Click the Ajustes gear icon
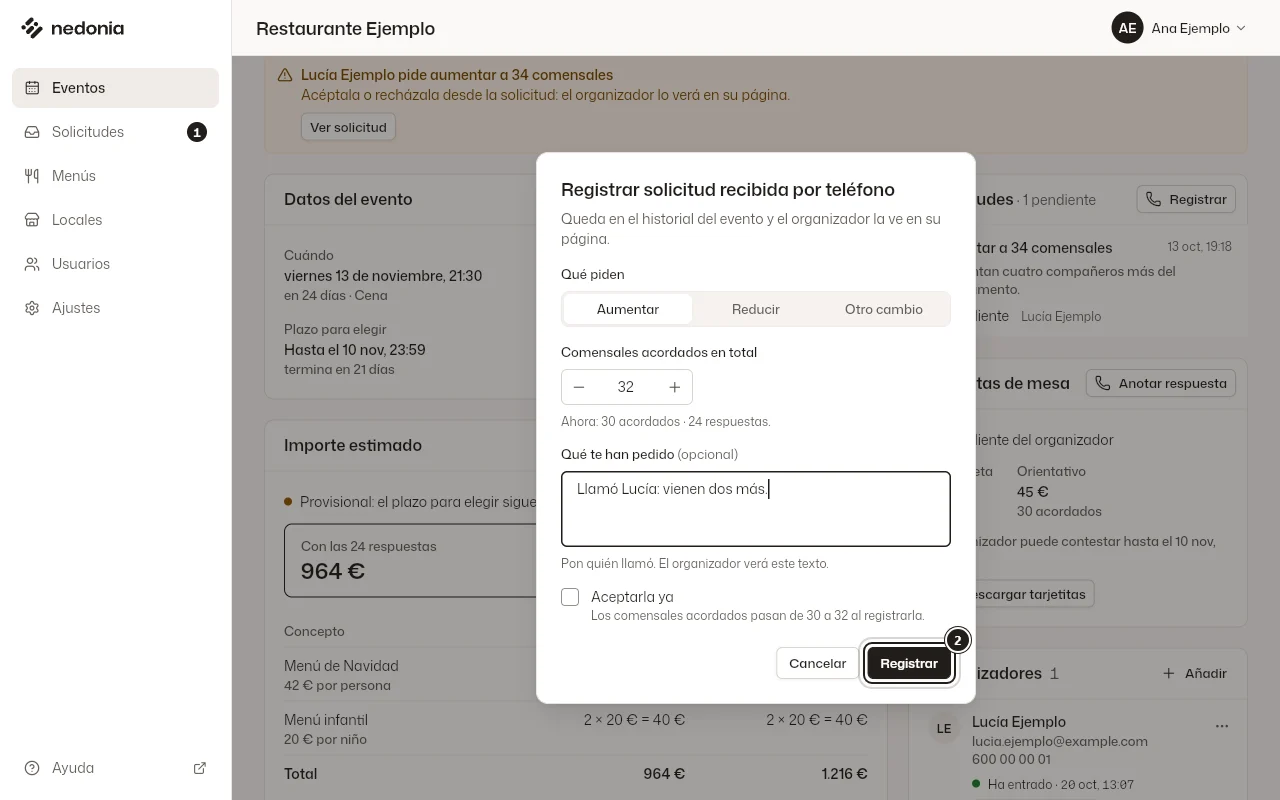 click(x=32, y=308)
